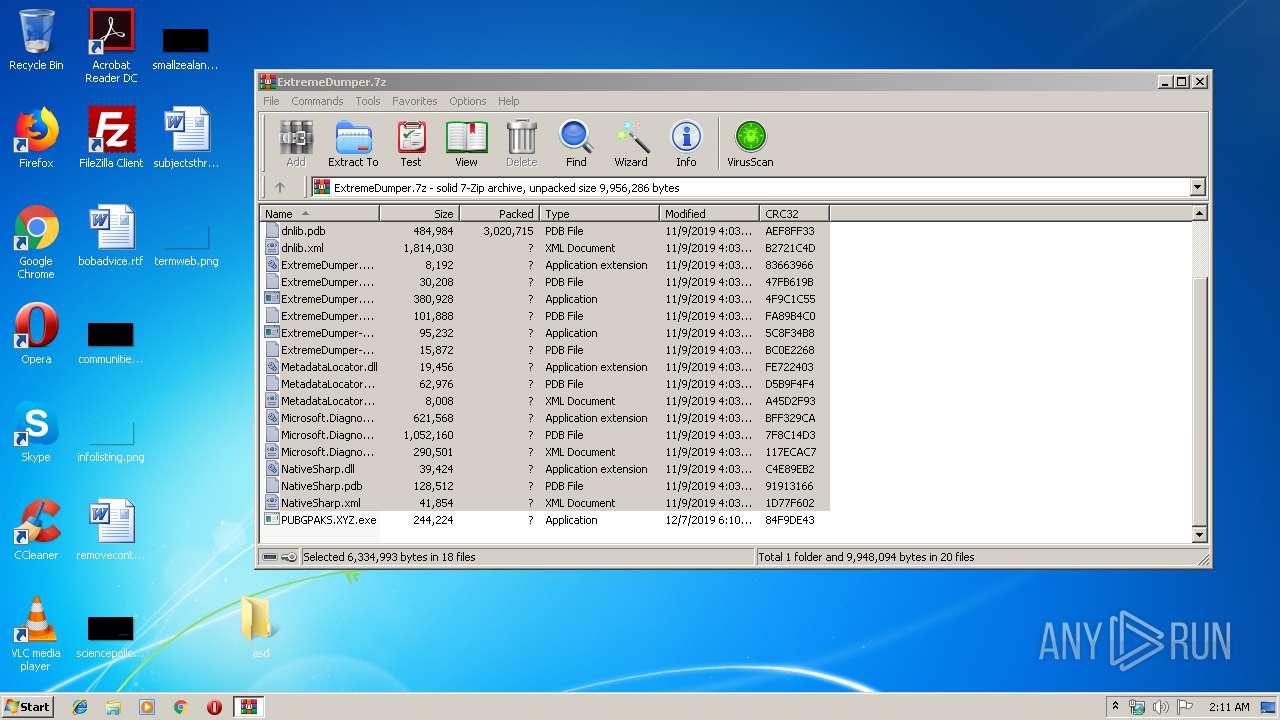Screen dimensions: 1280x720
Task: Open Google Chrome desktop shortcut
Action: [36, 242]
